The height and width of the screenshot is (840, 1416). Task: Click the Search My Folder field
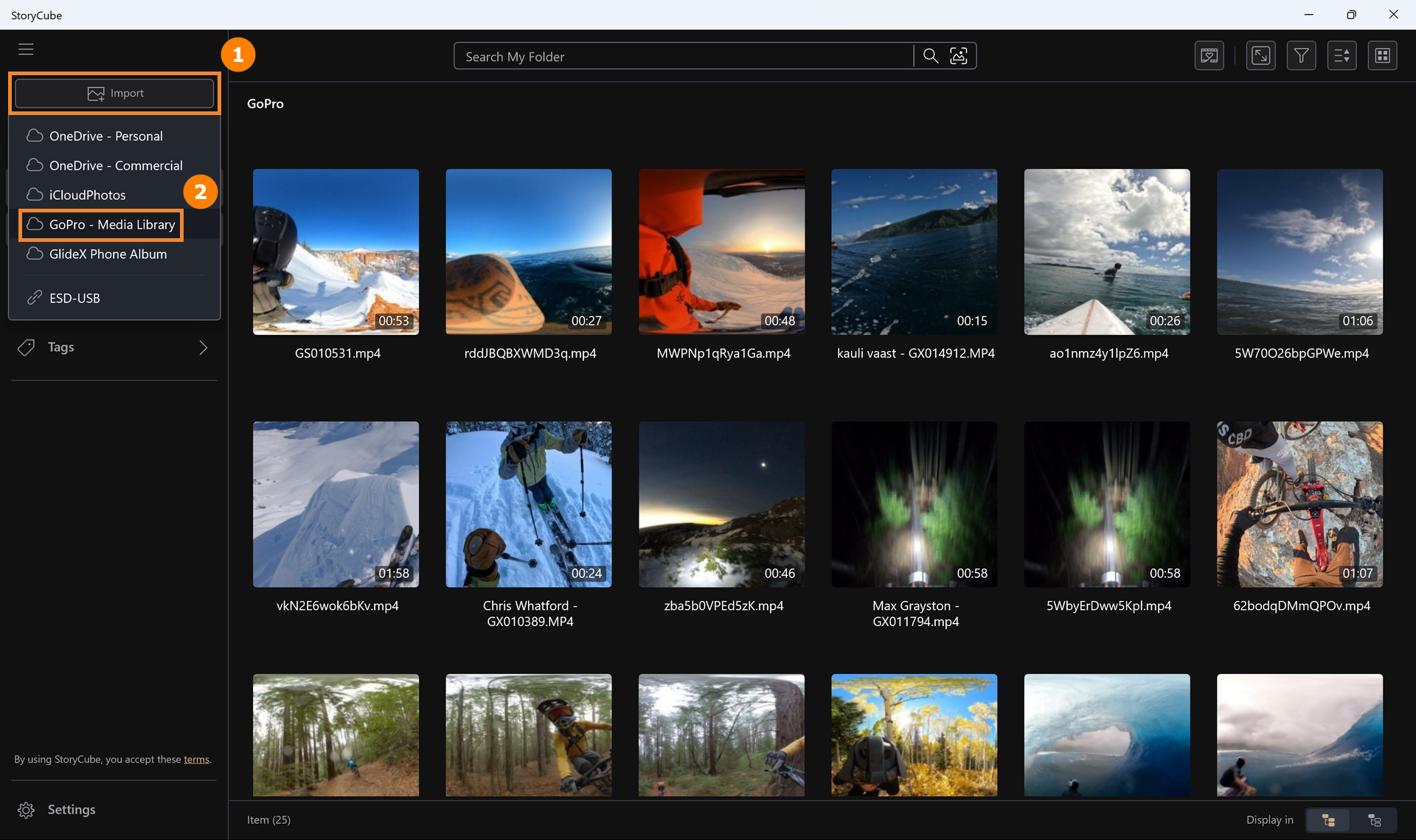pyautogui.click(x=682, y=57)
